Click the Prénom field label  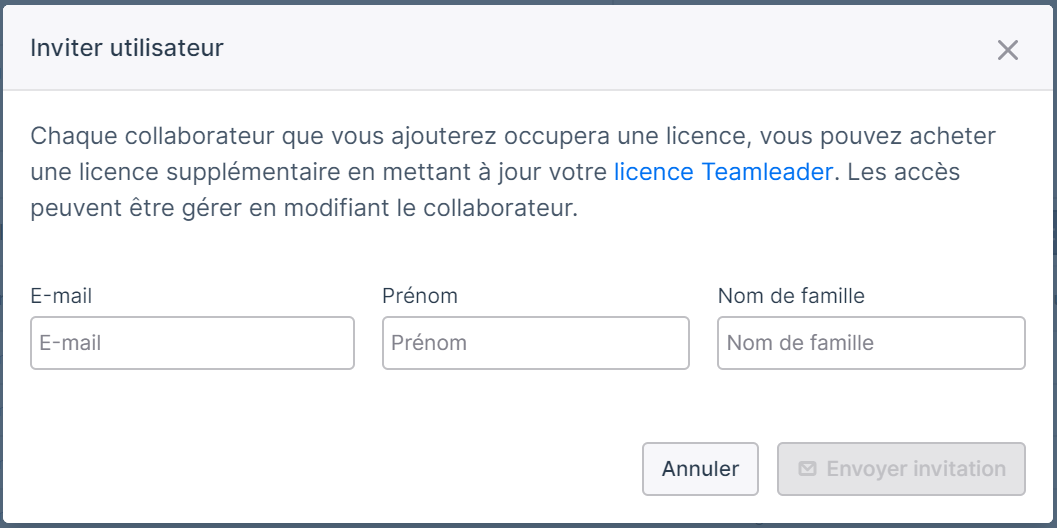[419, 295]
